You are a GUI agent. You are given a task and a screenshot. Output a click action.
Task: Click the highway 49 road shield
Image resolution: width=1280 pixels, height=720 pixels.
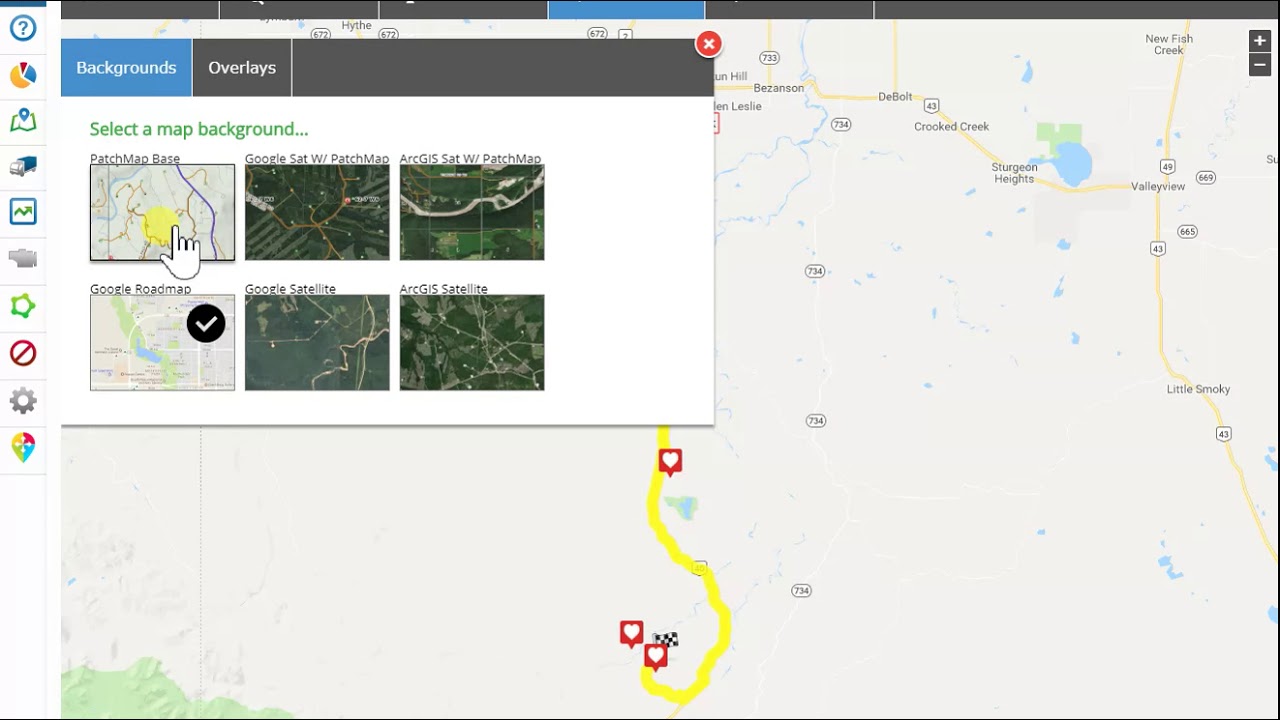(1167, 165)
